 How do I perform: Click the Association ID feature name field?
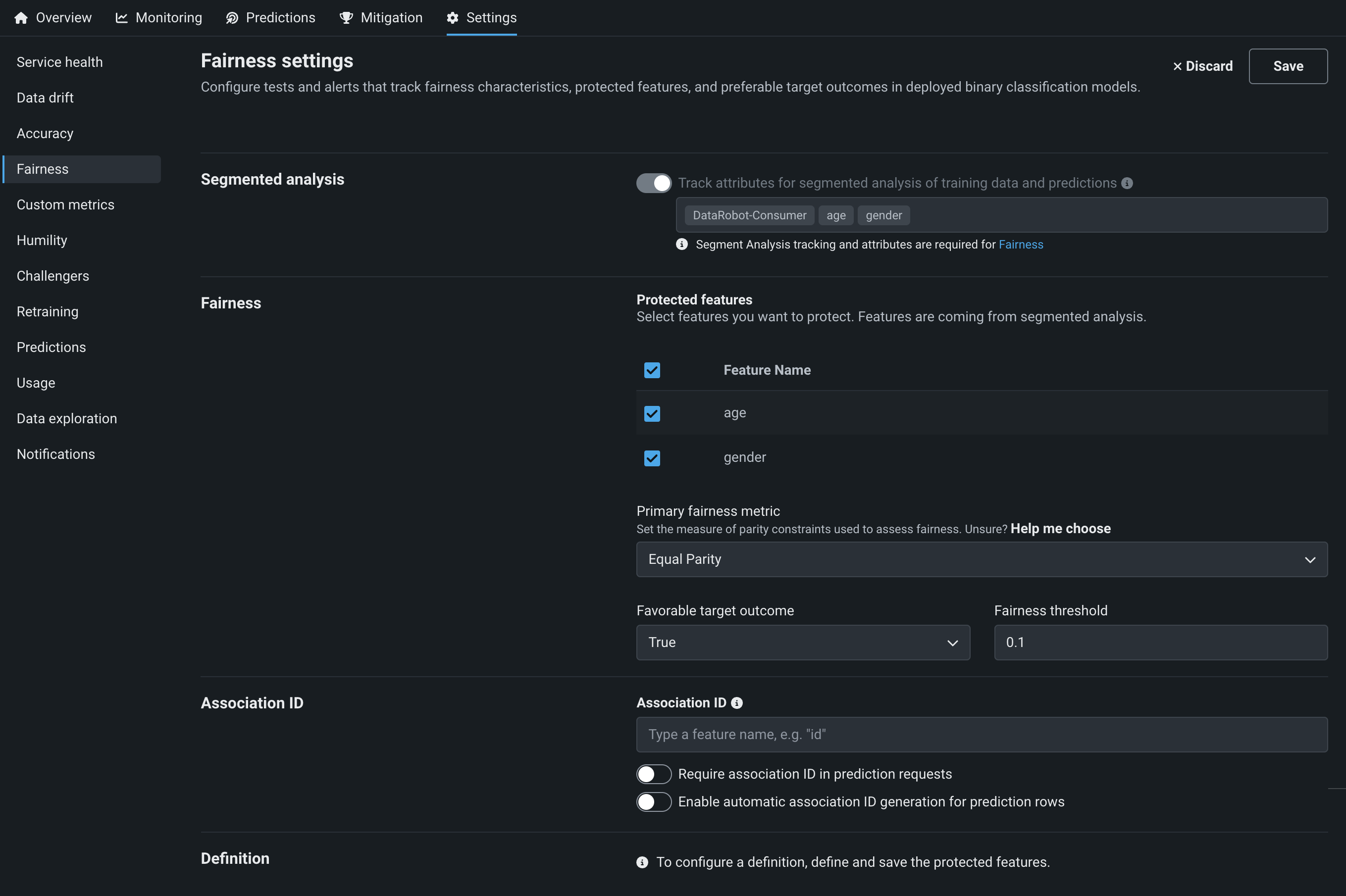pyautogui.click(x=982, y=734)
